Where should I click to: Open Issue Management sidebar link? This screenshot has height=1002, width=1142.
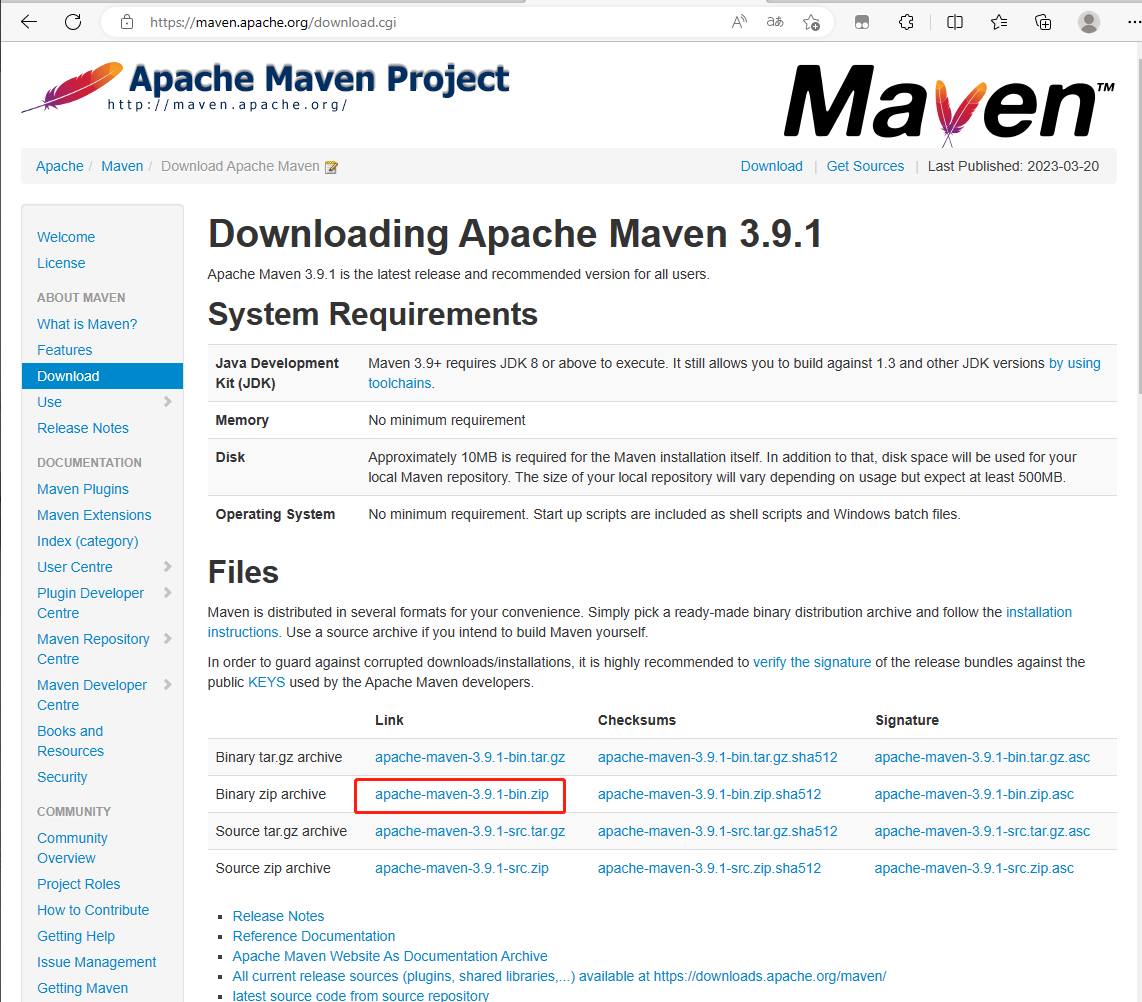coord(97,962)
